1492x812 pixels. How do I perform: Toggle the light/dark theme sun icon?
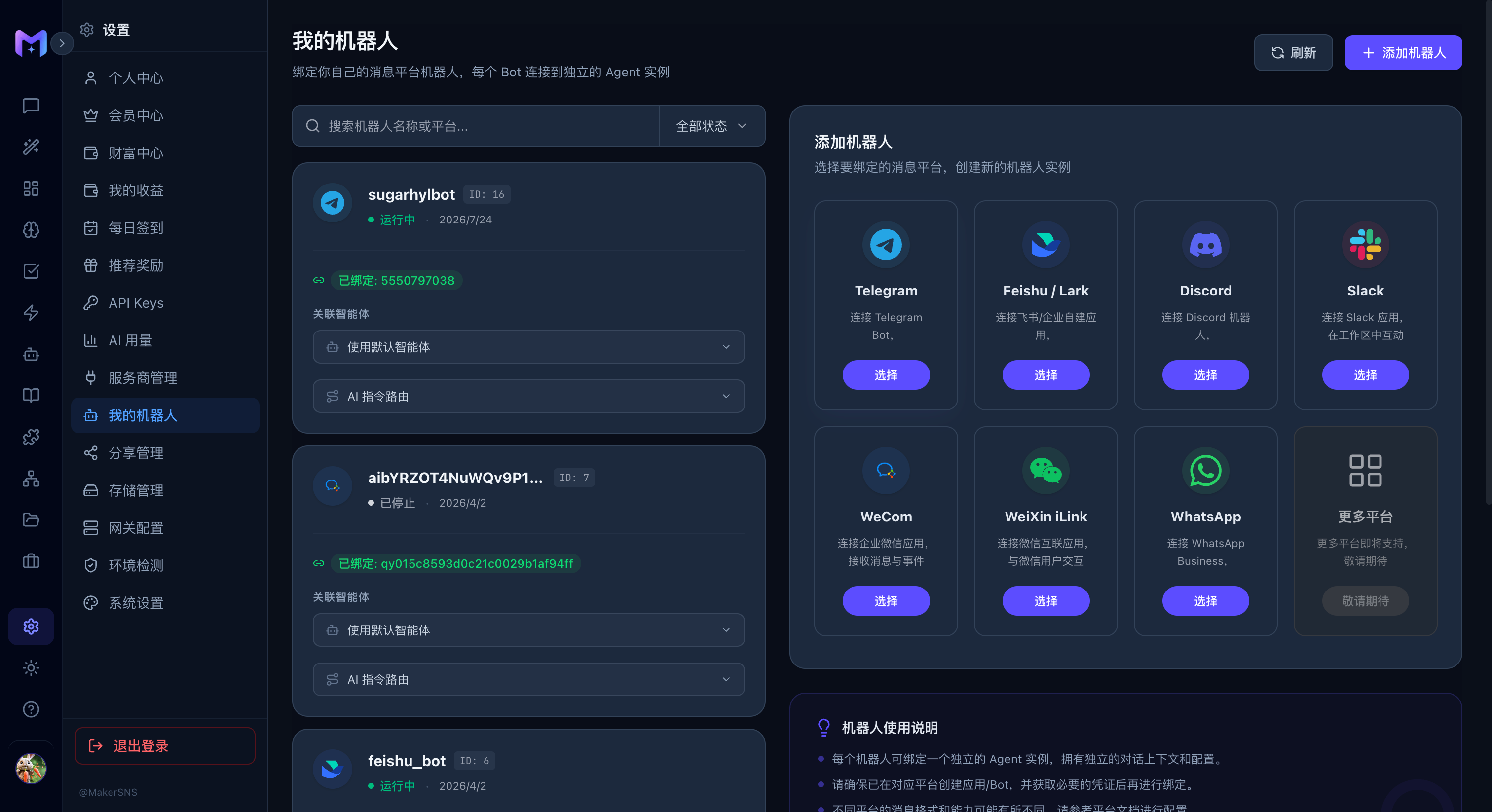coord(31,668)
